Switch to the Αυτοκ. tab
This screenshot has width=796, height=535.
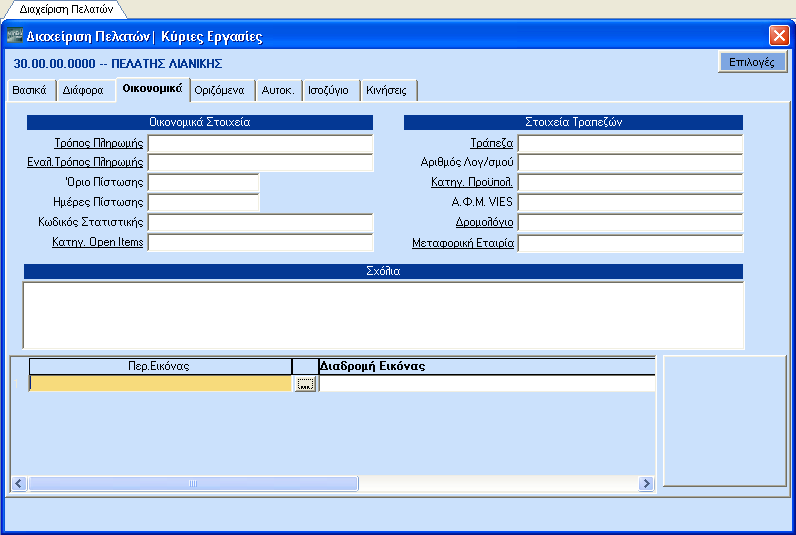[278, 90]
